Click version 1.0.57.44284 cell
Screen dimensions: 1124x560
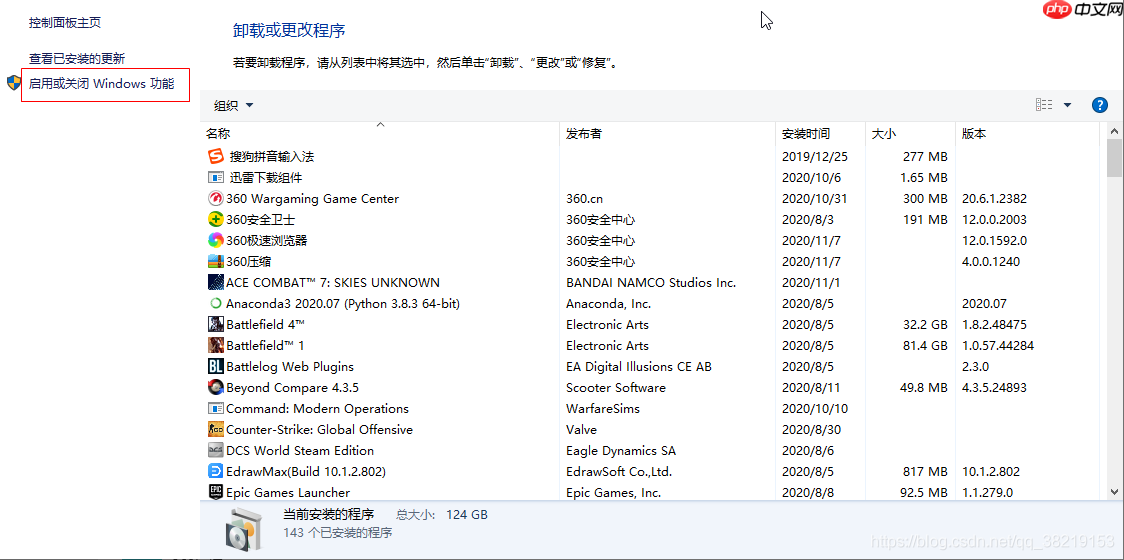(x=998, y=346)
